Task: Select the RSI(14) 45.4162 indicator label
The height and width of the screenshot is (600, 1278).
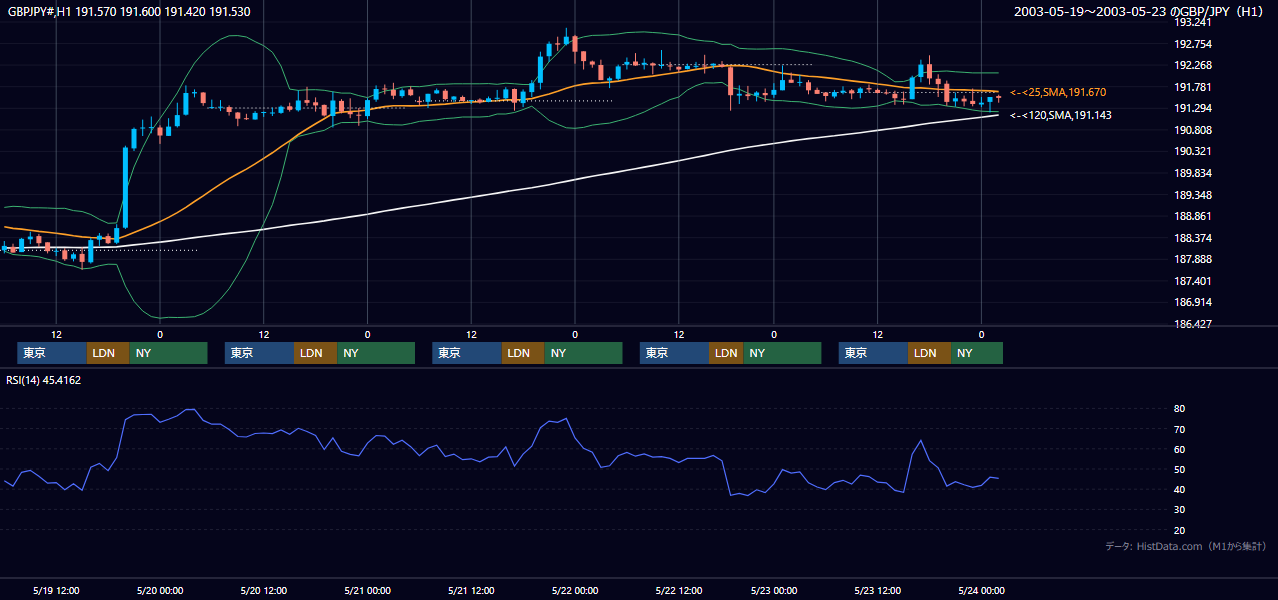Action: 43,380
